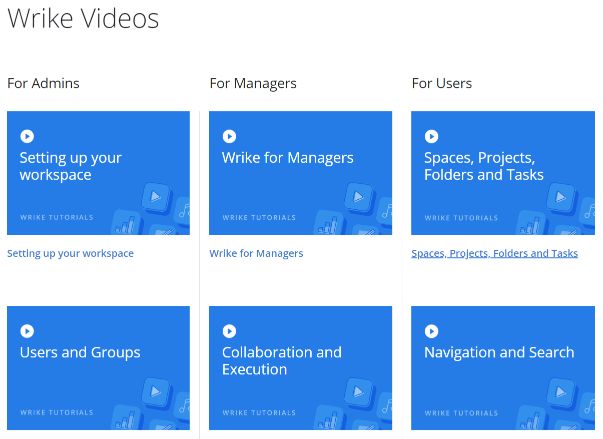Click play icon on Users and Groups card
The width and height of the screenshot is (603, 439).
tap(27, 331)
